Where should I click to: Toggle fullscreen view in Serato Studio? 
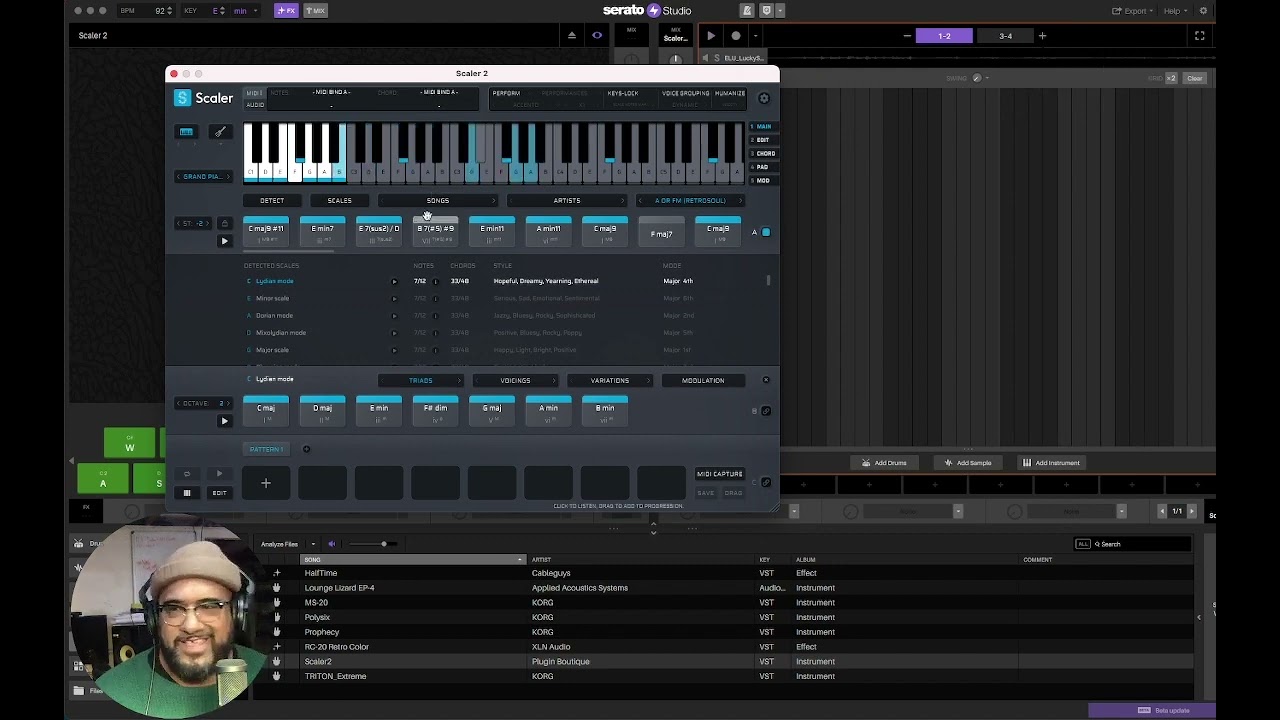(1199, 36)
